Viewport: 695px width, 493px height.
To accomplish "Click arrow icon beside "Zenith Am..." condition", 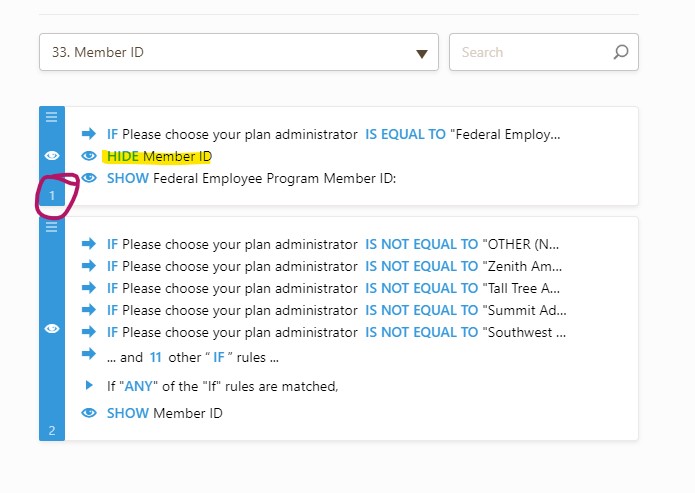I will coord(89,266).
